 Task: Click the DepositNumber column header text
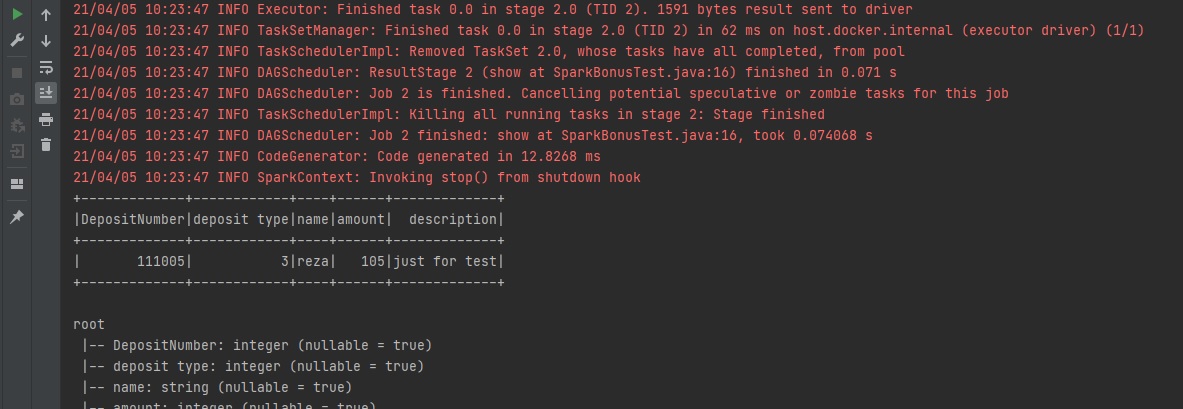[x=133, y=219]
